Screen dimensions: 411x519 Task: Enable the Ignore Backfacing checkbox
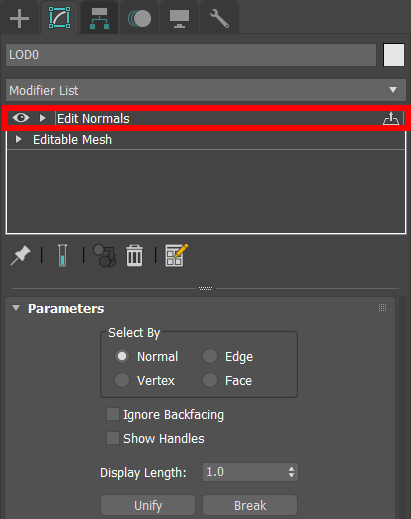(113, 414)
